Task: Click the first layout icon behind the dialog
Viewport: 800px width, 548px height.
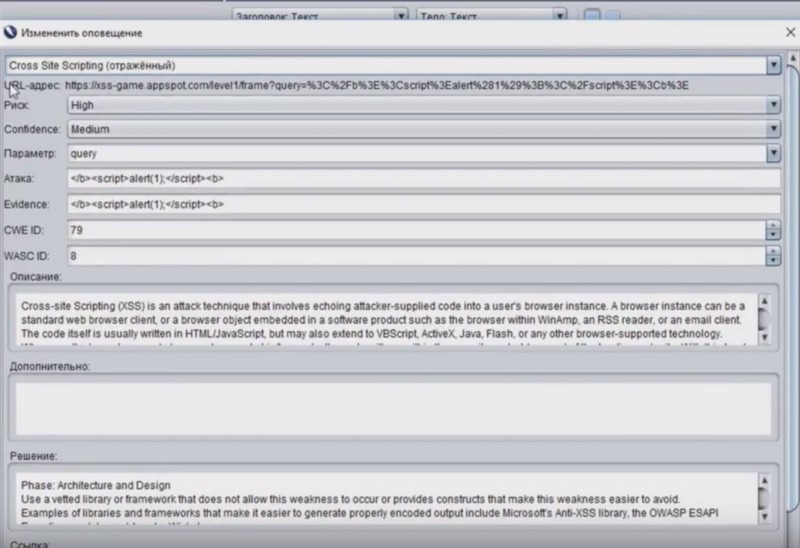Action: point(592,15)
